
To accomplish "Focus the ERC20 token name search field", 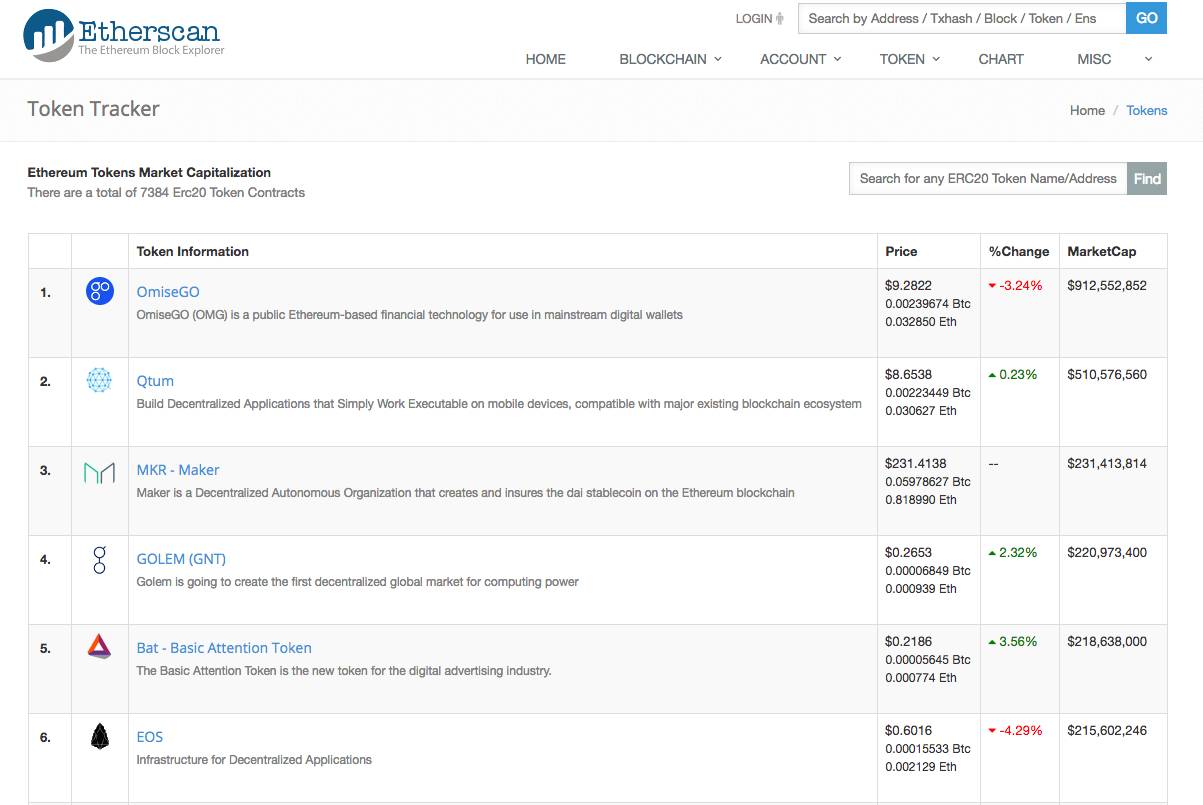I will [988, 179].
